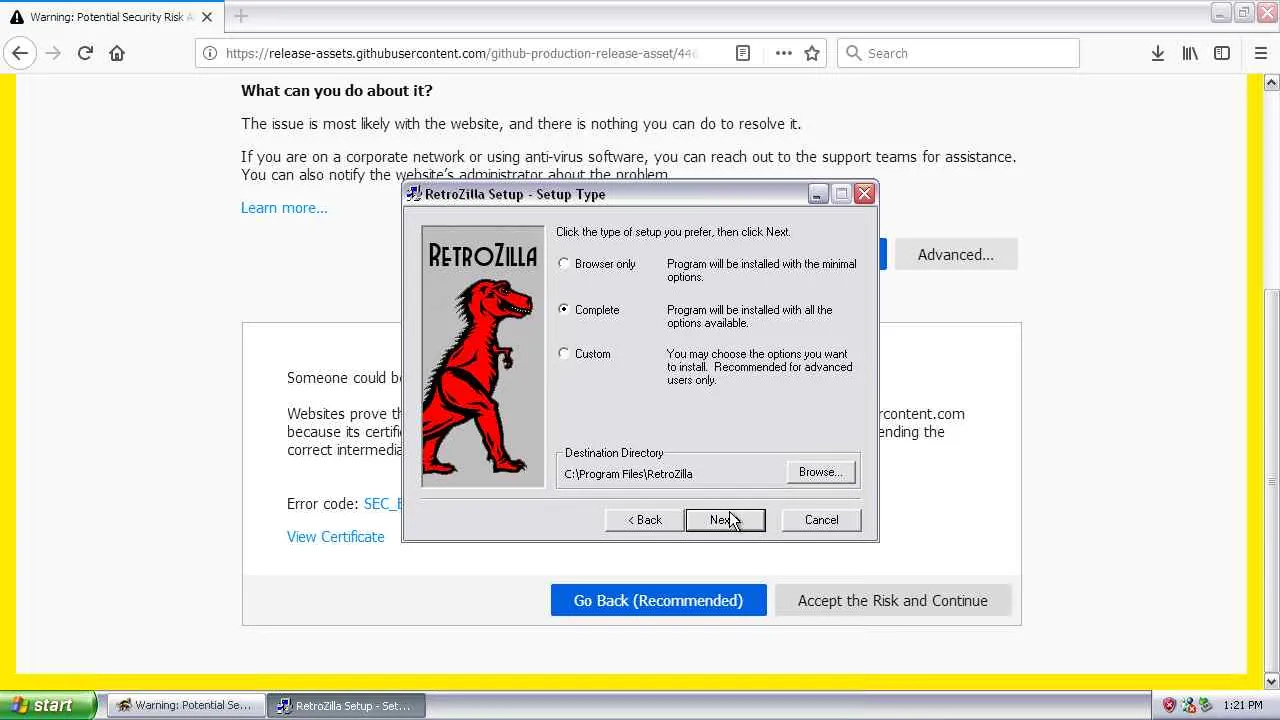Click the network tray icon with red X

click(1187, 705)
